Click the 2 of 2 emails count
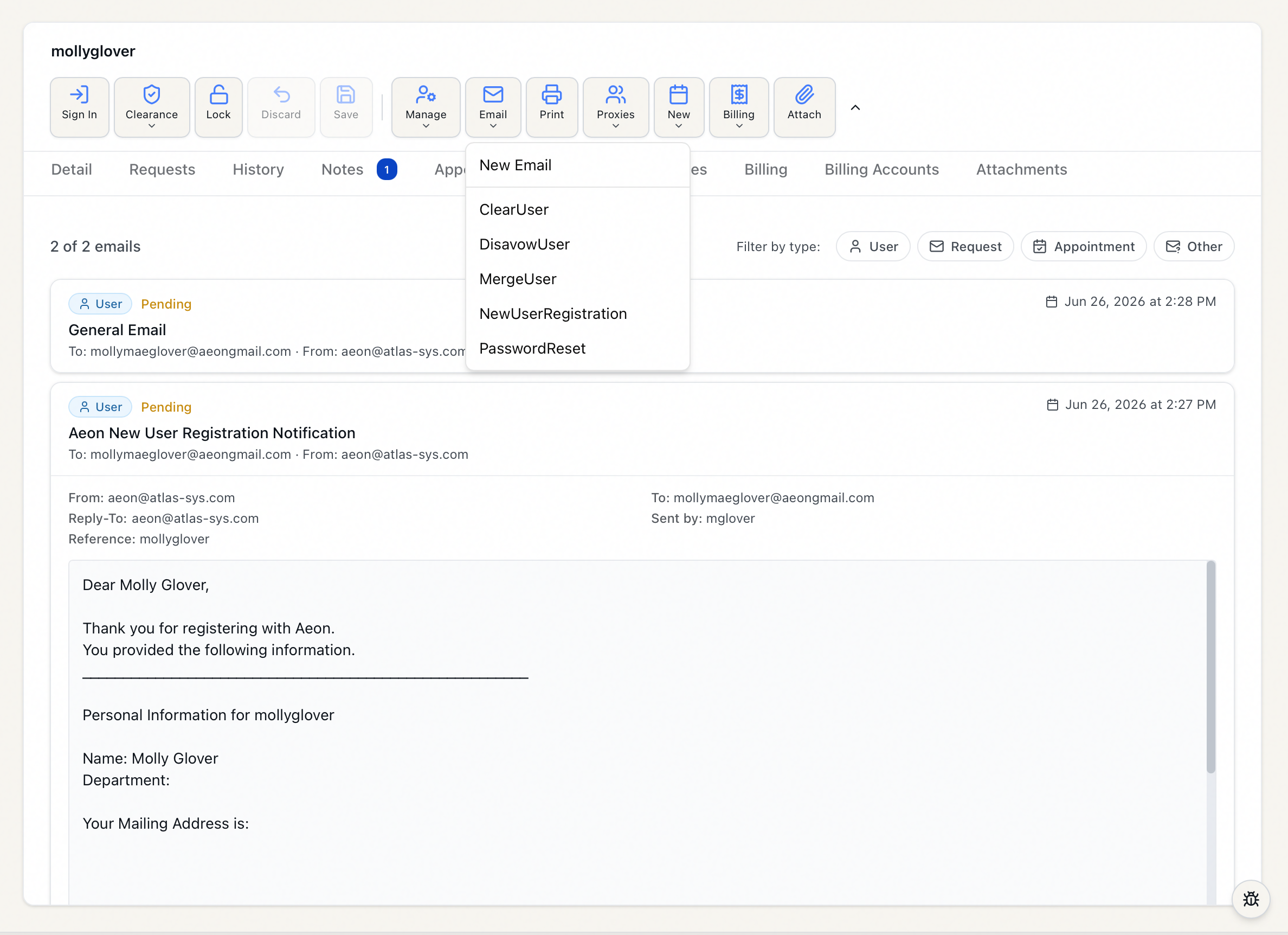The height and width of the screenshot is (935, 1288). [95, 247]
